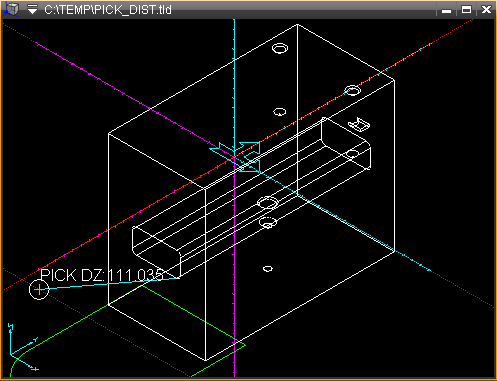
Task: Minimize the PICK_DIST.tld window
Action: (446, 10)
